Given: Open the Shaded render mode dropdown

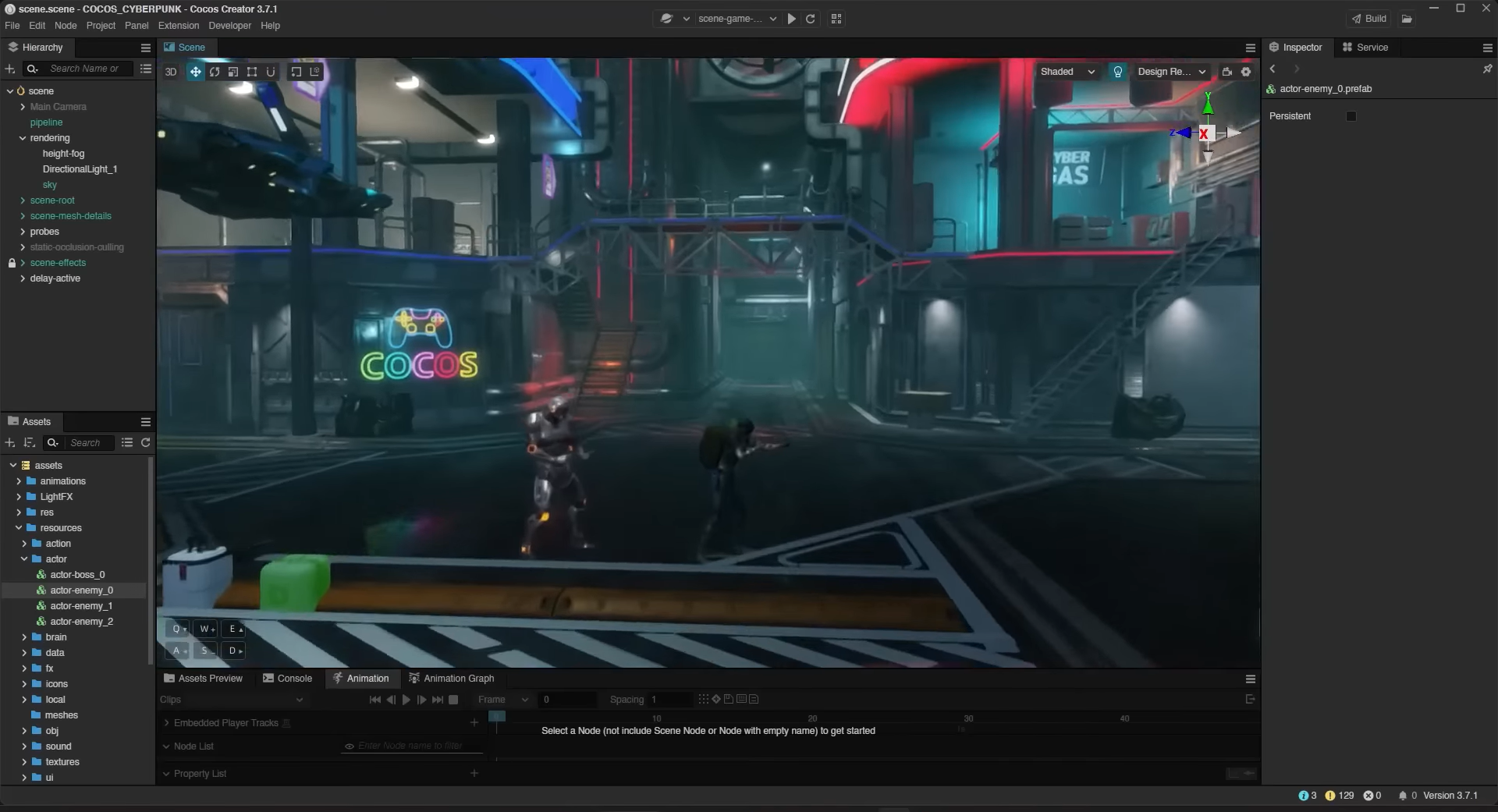Looking at the screenshot, I should click(x=1067, y=72).
